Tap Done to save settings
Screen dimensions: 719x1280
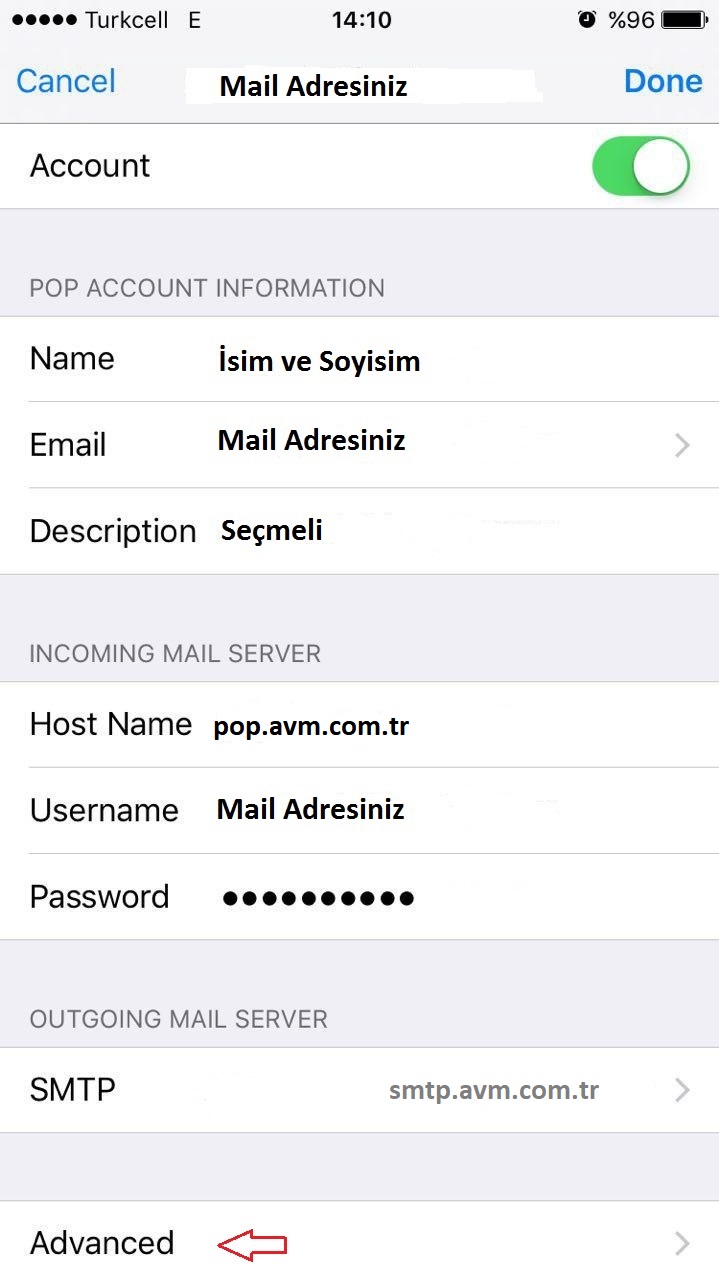tap(663, 81)
